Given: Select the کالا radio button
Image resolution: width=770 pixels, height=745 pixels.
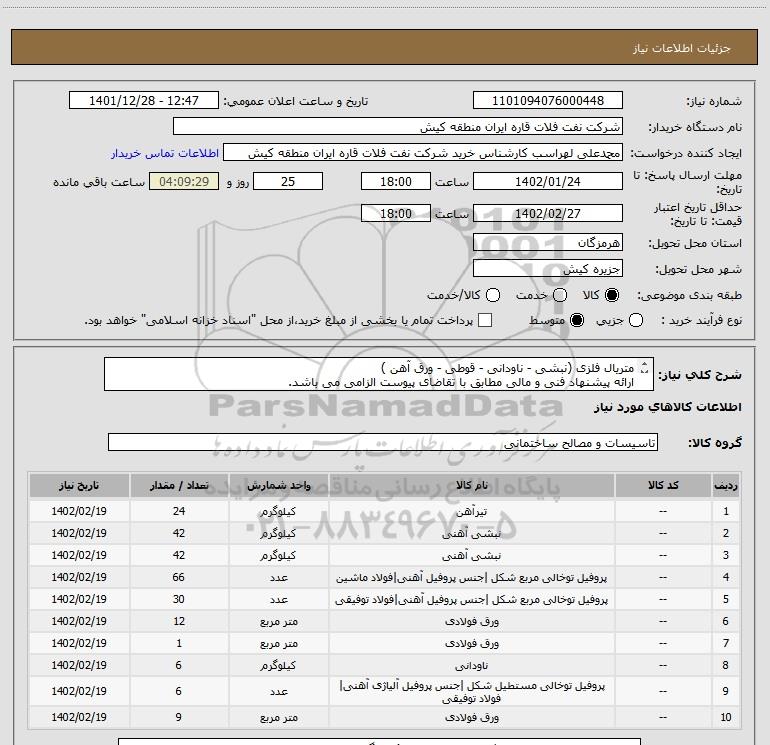Looking at the screenshot, I should click(x=612, y=295).
